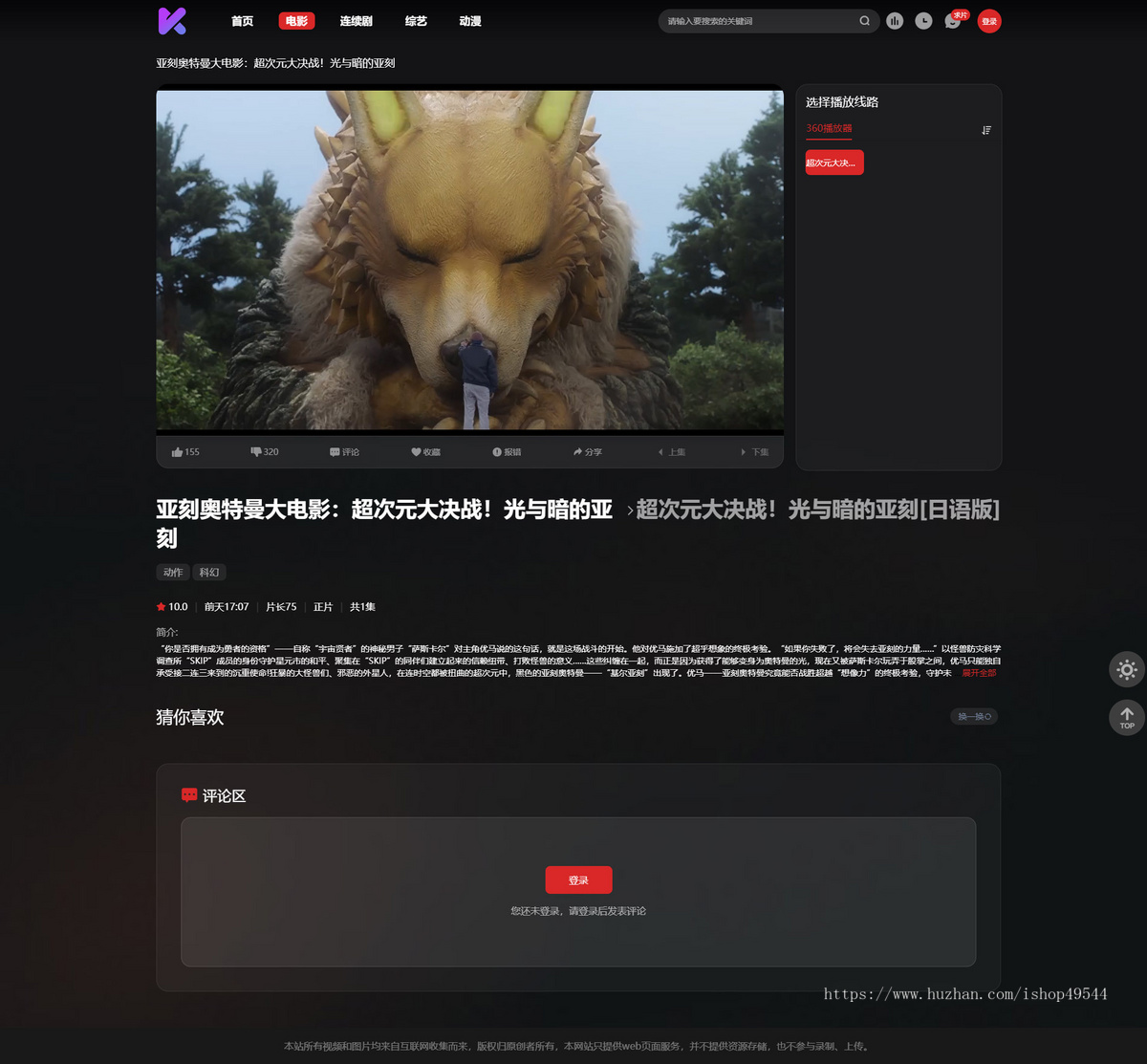Viewport: 1147px width, 1064px height.
Task: Add to favorites with 收藏 heart
Action: (425, 452)
